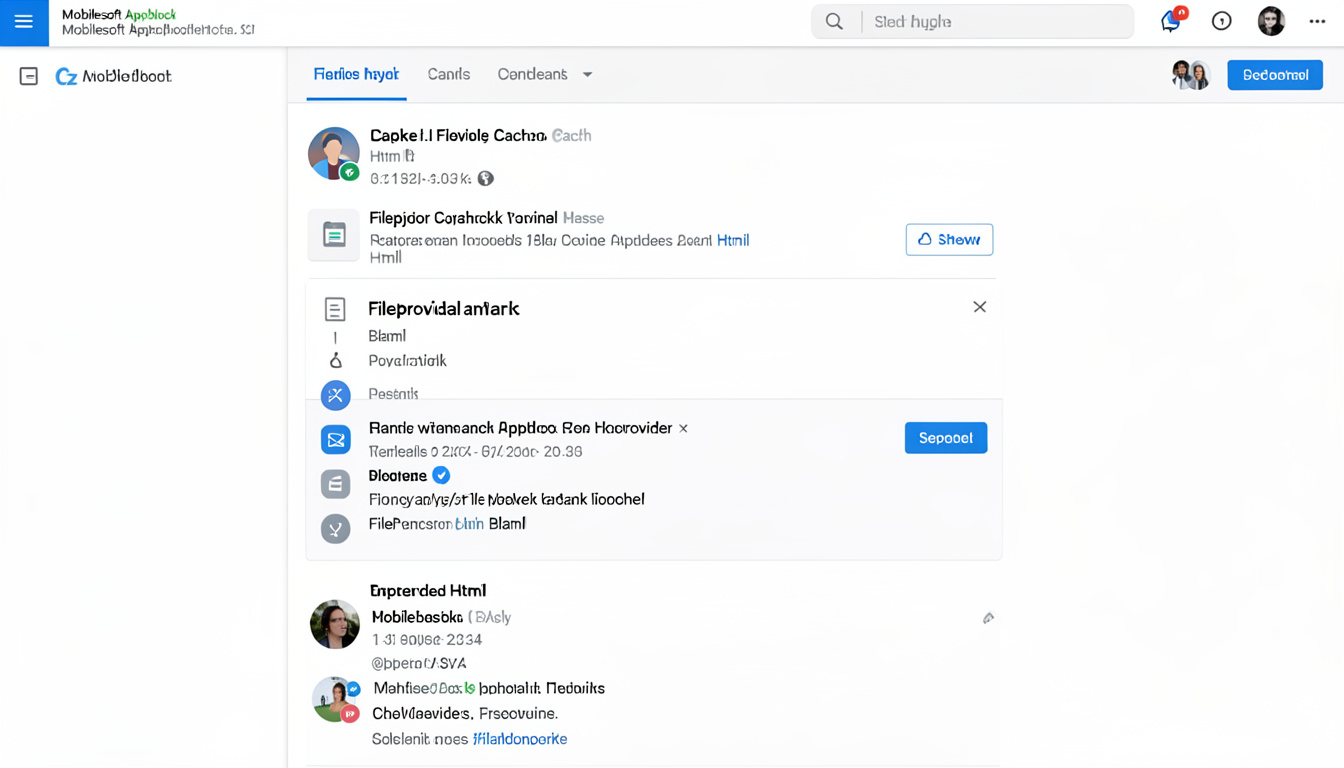This screenshot has width=1344, height=768.
Task: Click the document icon beside Filepjdor Corahrckk
Action: click(x=334, y=235)
